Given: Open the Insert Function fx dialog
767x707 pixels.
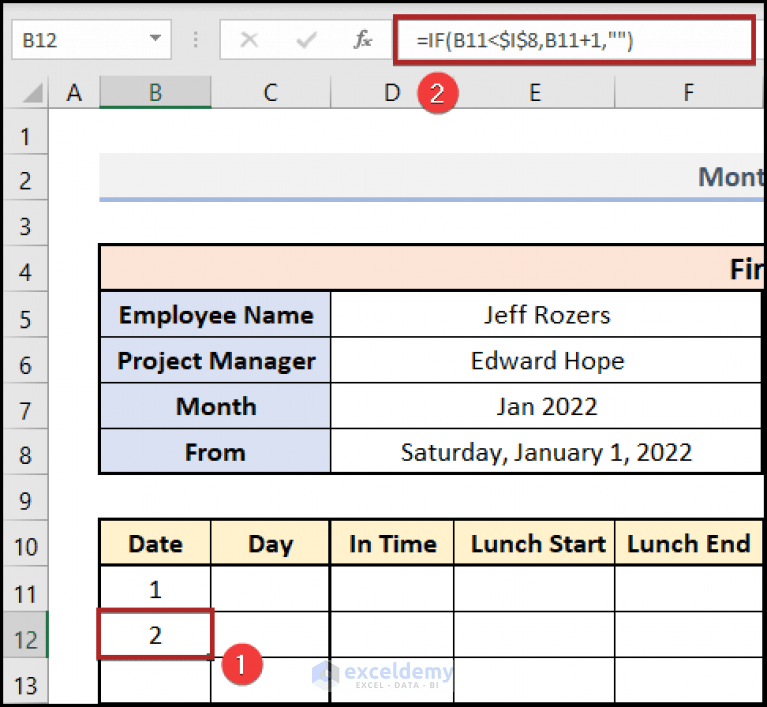Looking at the screenshot, I should (362, 40).
